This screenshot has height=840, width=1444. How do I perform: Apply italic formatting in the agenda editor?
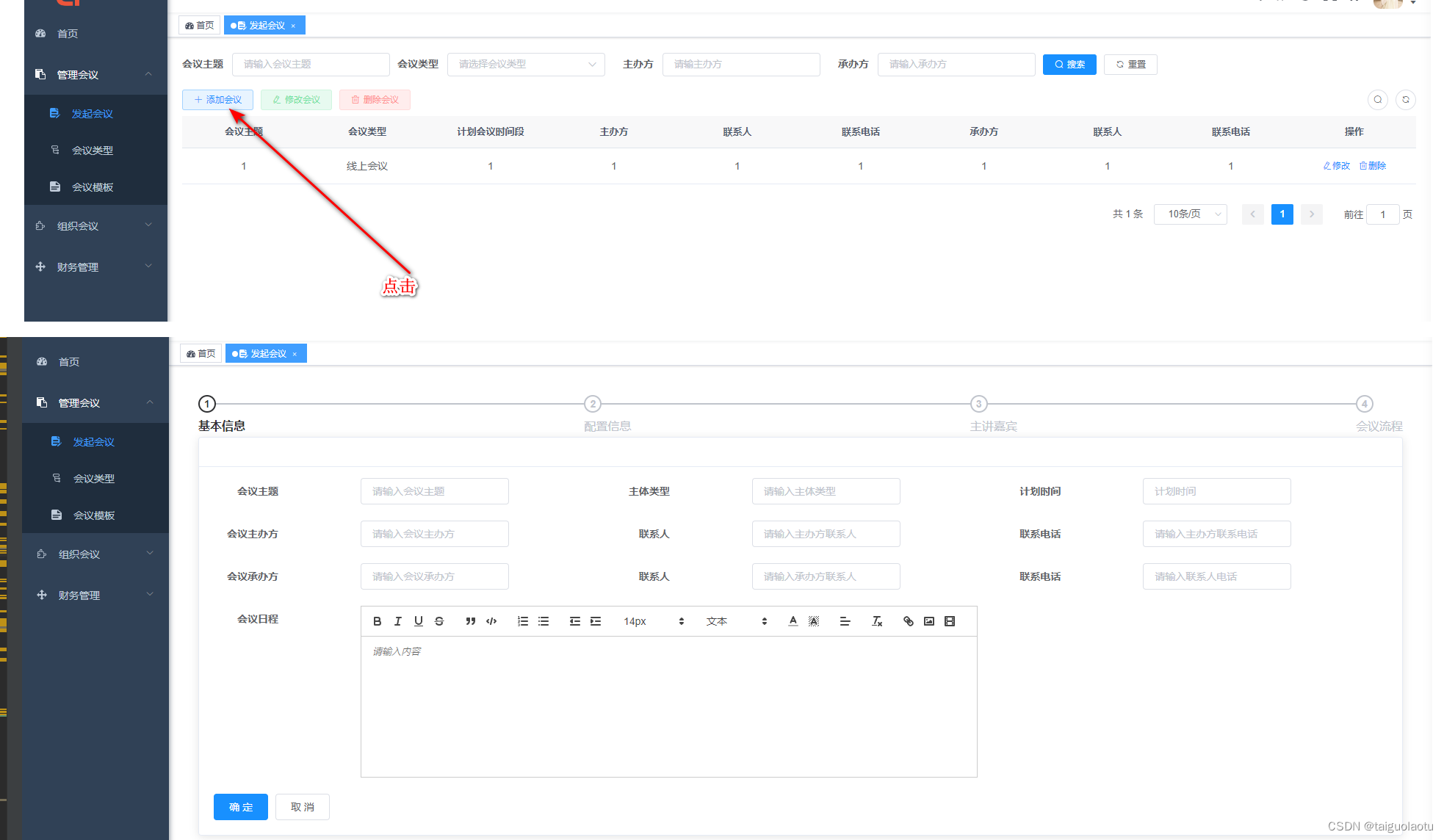pos(398,621)
